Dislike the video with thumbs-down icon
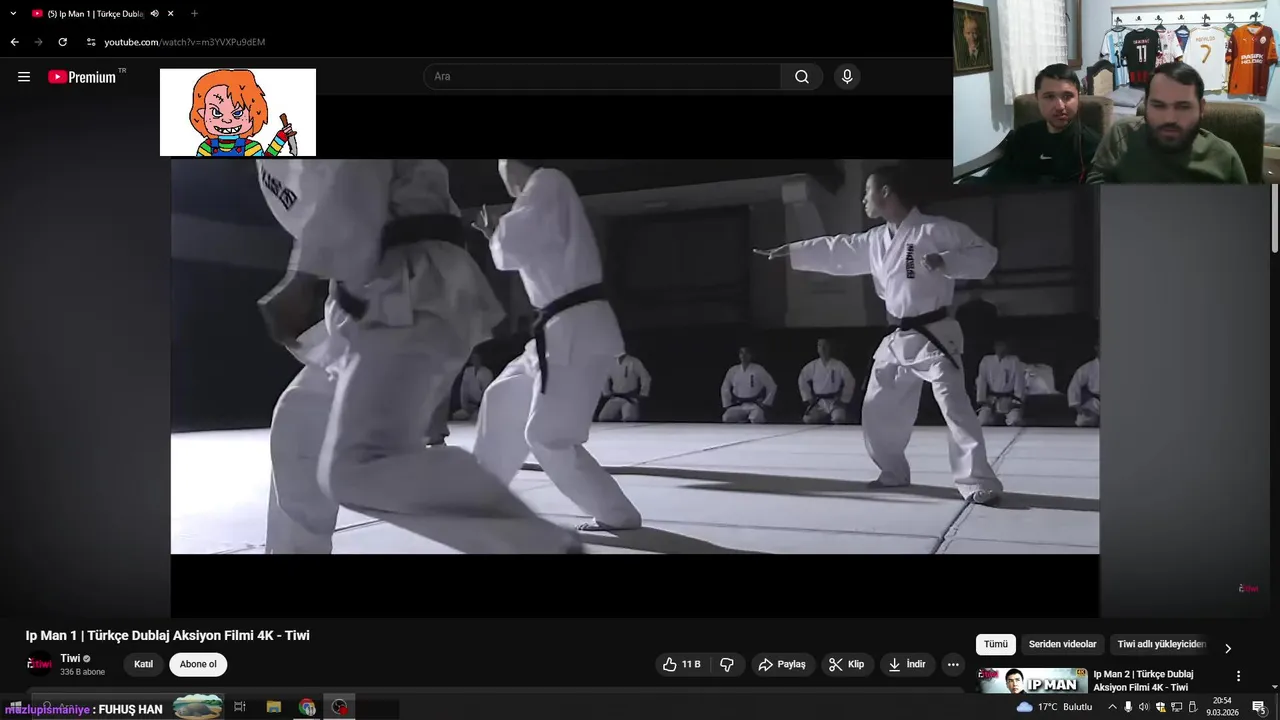The image size is (1280, 720). coord(727,664)
